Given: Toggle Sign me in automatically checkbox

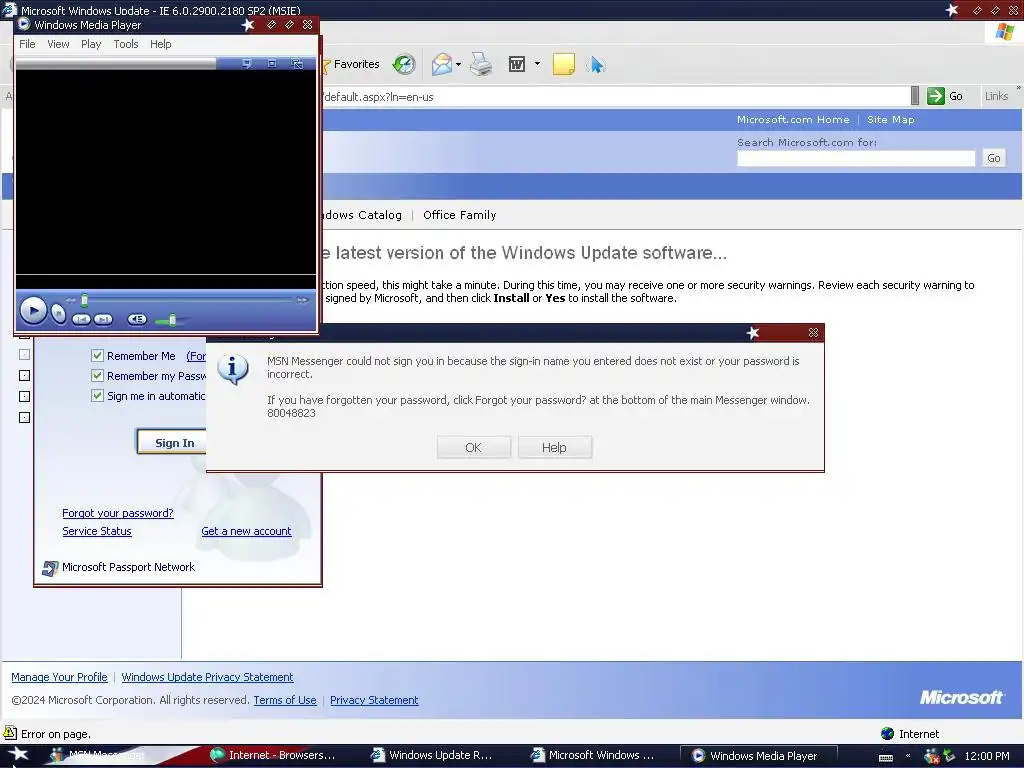Looking at the screenshot, I should 97,396.
